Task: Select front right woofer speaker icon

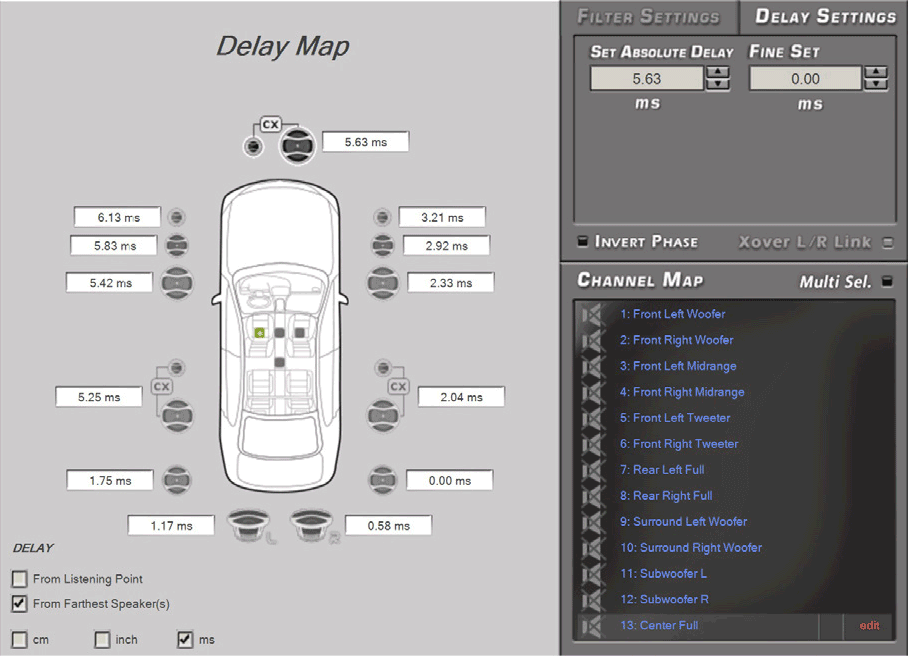Action: (x=383, y=283)
